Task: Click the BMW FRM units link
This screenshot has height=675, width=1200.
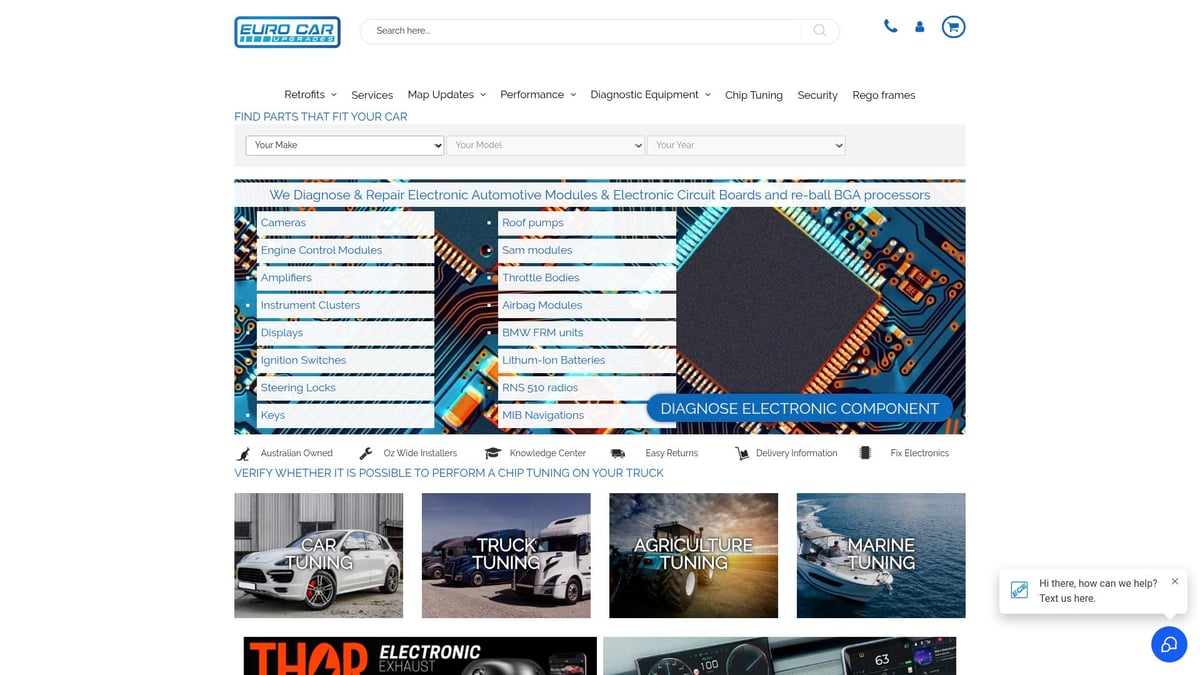Action: [x=542, y=333]
